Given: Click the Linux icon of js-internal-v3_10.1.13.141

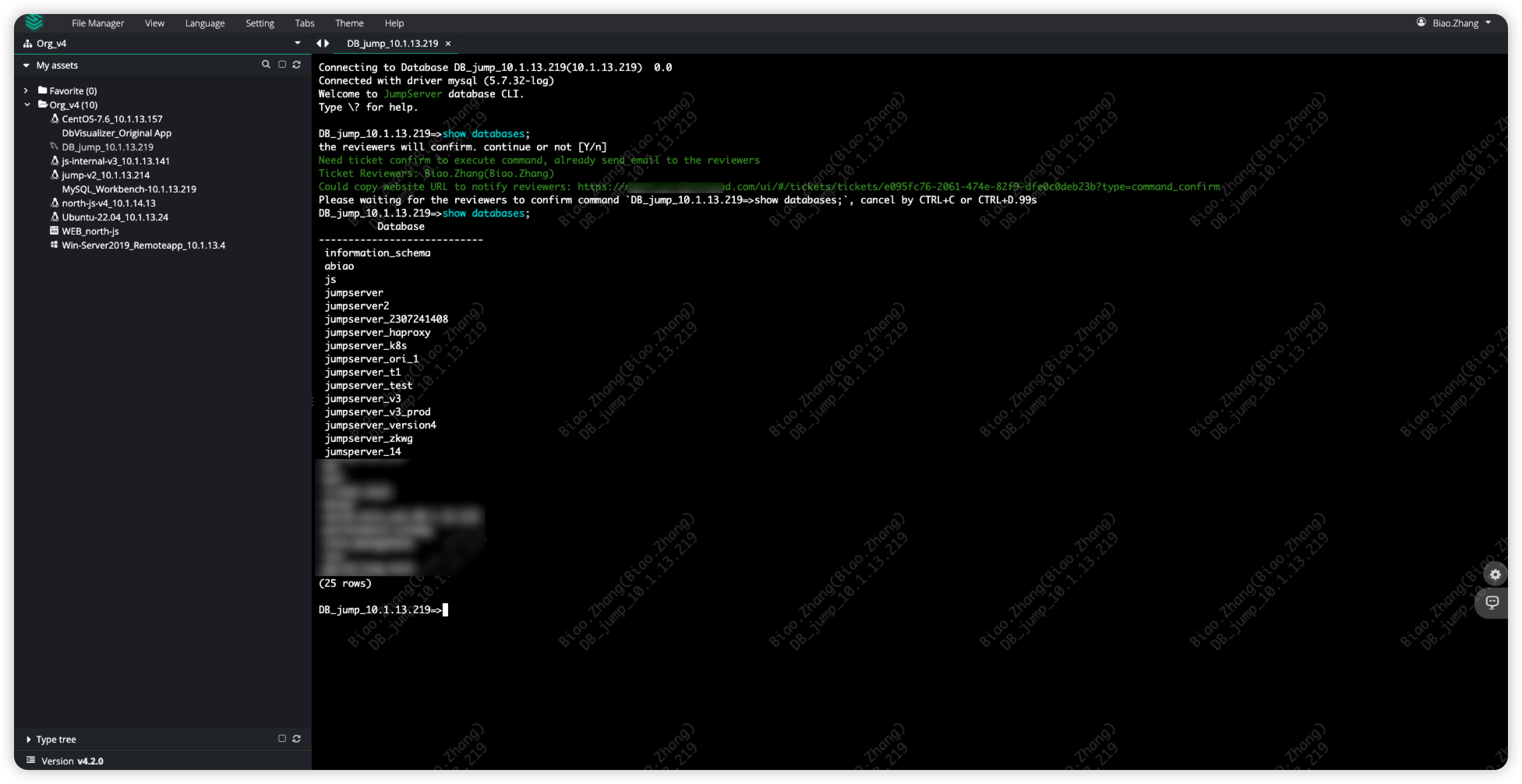Looking at the screenshot, I should (55, 161).
